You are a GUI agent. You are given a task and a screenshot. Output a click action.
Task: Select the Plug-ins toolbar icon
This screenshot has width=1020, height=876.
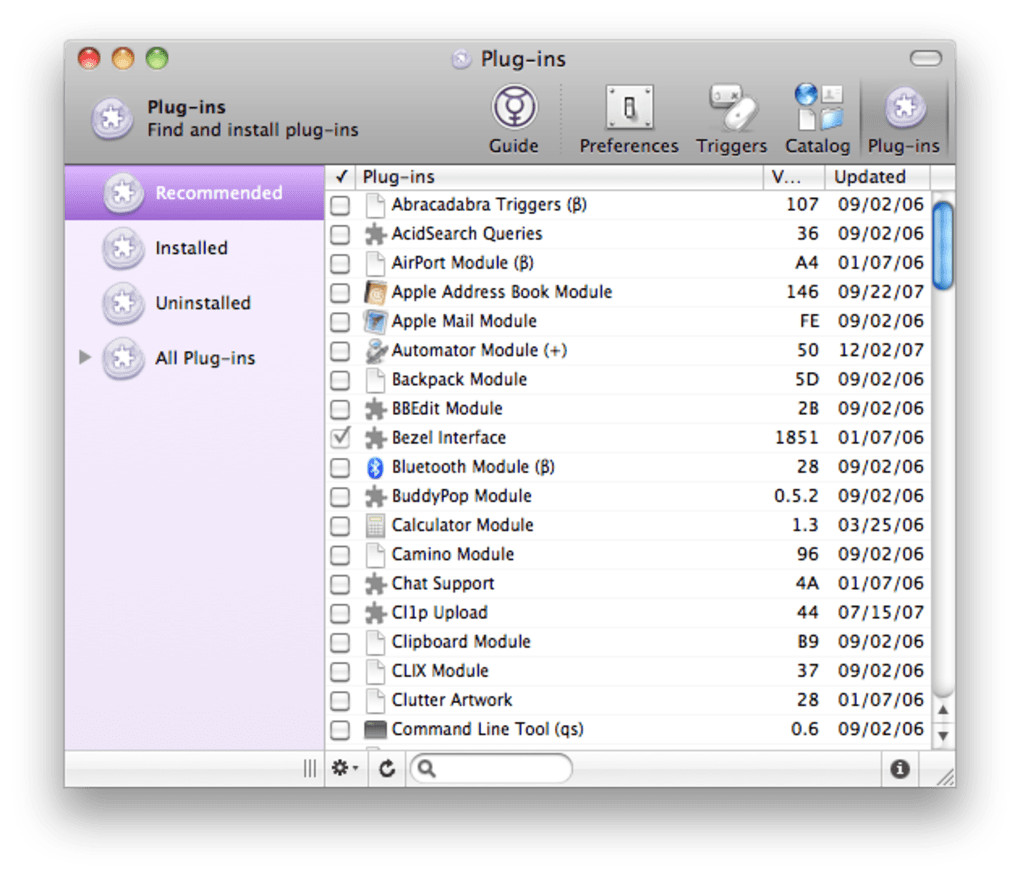pyautogui.click(x=904, y=107)
